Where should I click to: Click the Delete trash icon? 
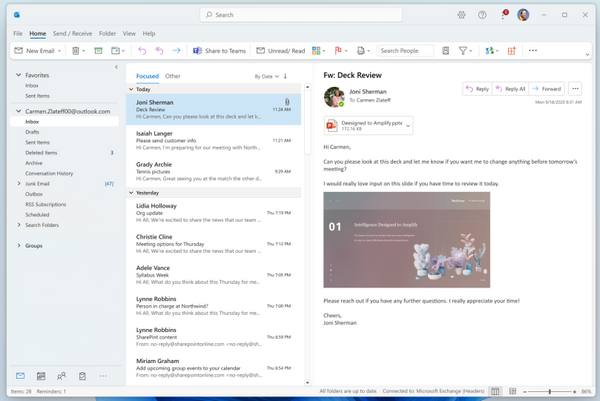point(76,51)
